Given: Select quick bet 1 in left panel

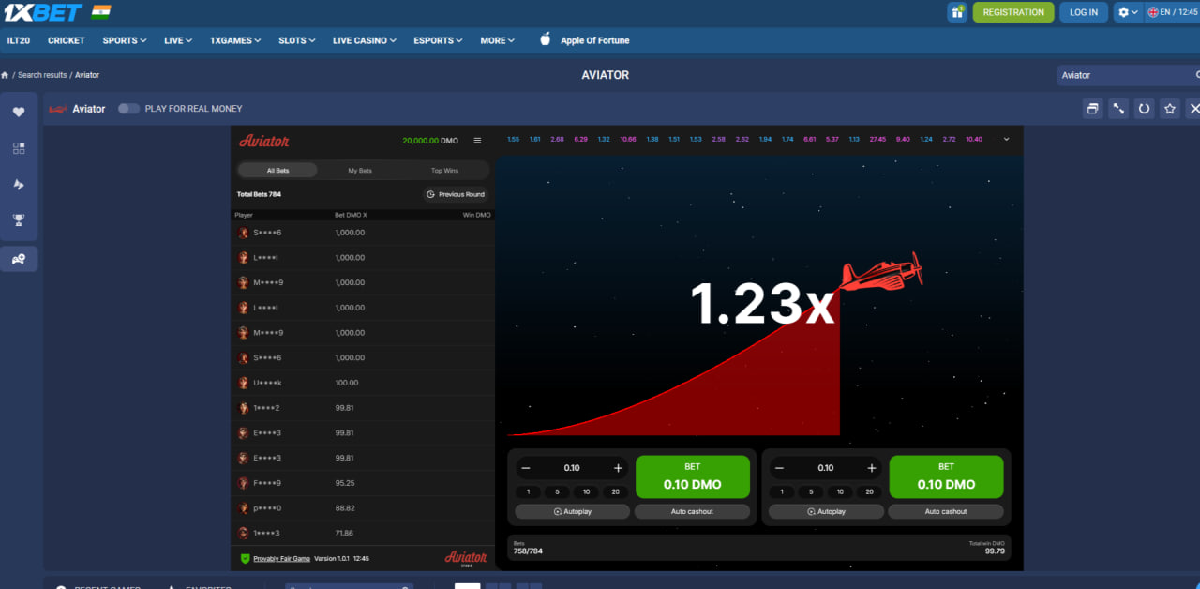Looking at the screenshot, I should click(x=530, y=492).
